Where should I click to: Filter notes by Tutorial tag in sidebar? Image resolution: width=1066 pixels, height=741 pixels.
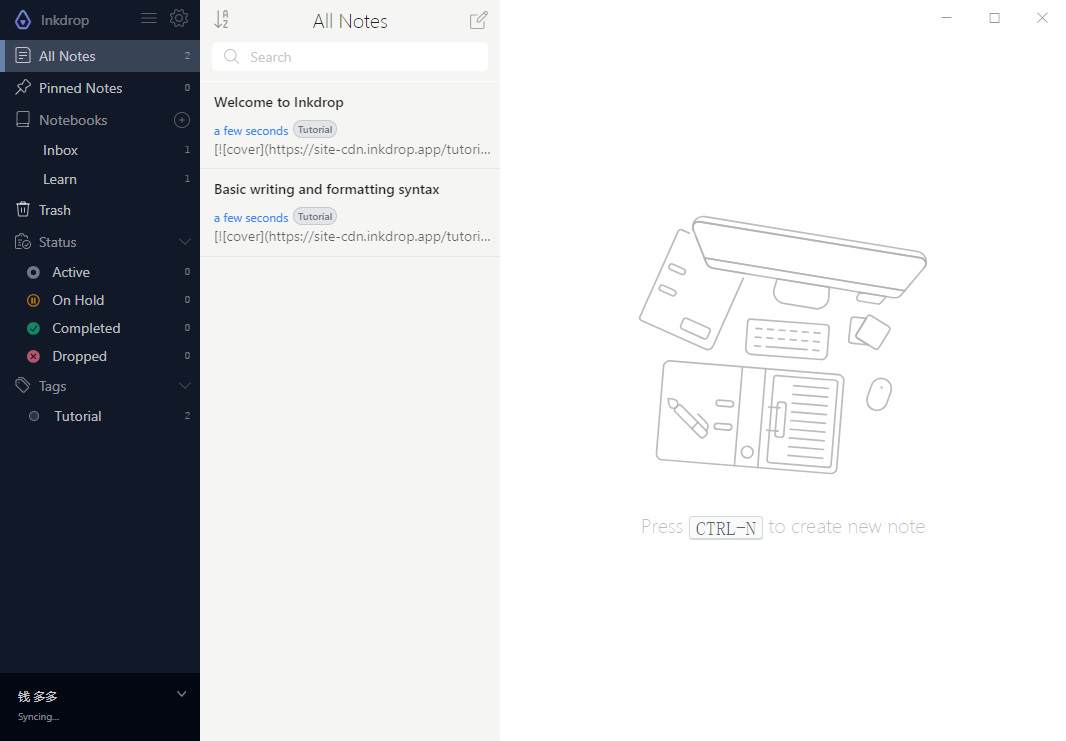(100, 416)
